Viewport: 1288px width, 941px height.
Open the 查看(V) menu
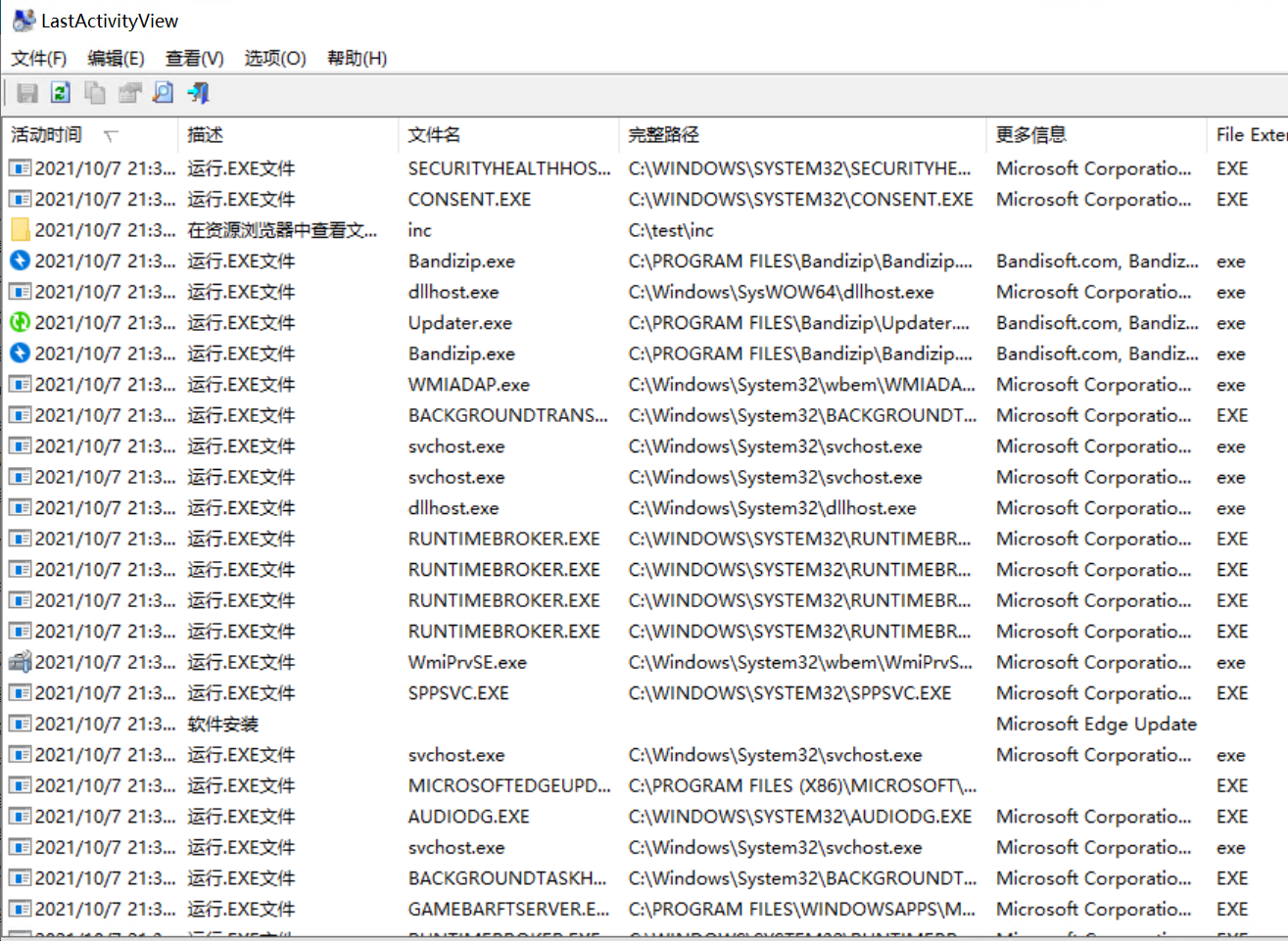pyautogui.click(x=195, y=59)
